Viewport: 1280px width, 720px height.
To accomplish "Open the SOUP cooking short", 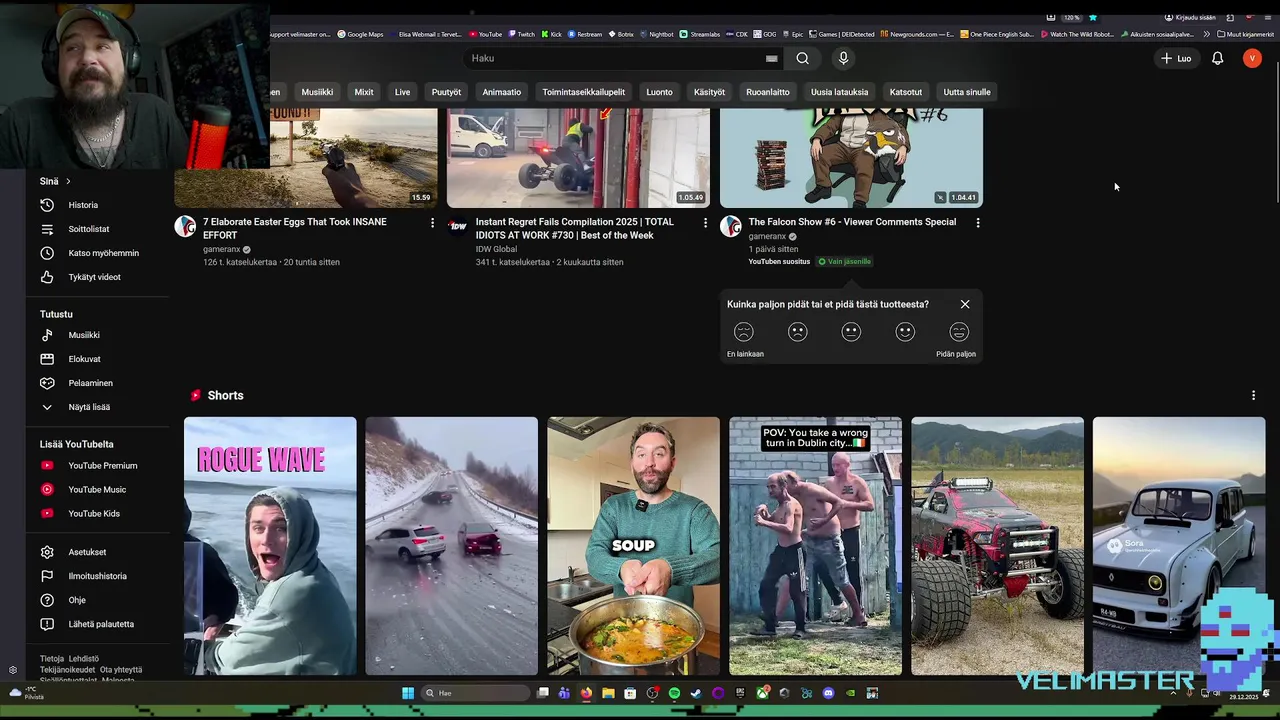I will tap(633, 546).
